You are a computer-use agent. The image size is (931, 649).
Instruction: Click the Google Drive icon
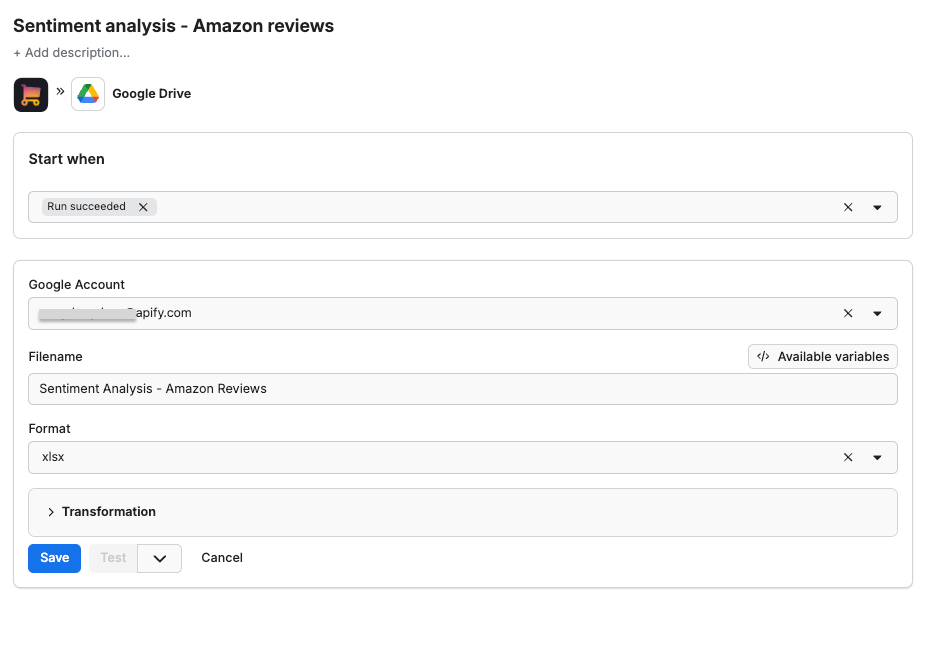tap(87, 93)
